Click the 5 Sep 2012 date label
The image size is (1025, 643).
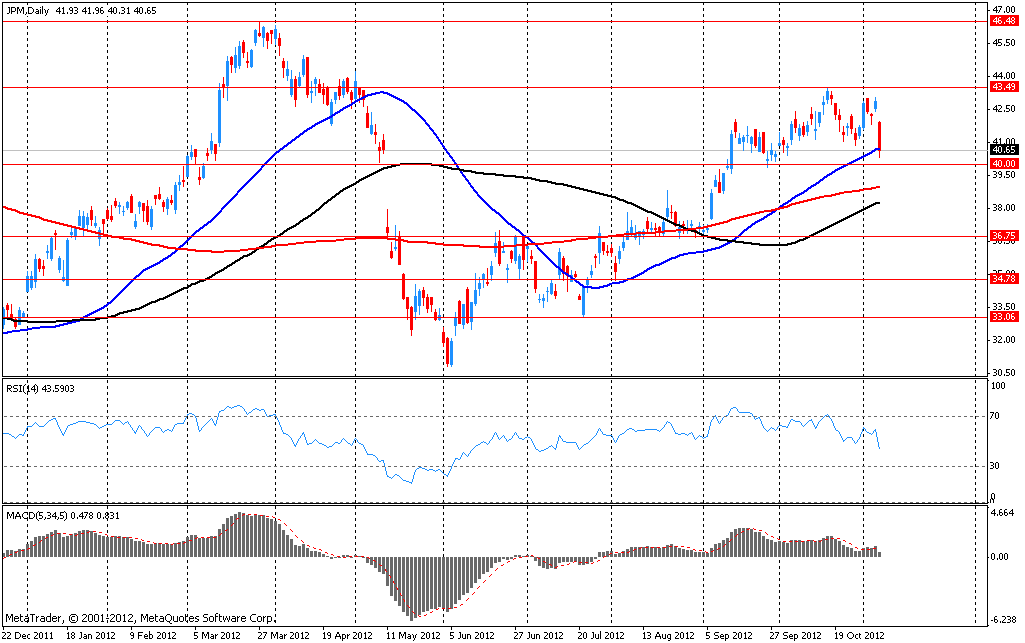point(727,635)
